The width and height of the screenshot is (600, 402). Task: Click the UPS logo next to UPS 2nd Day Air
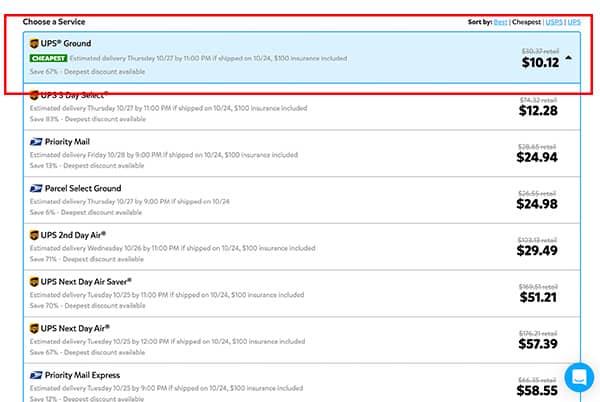point(34,235)
